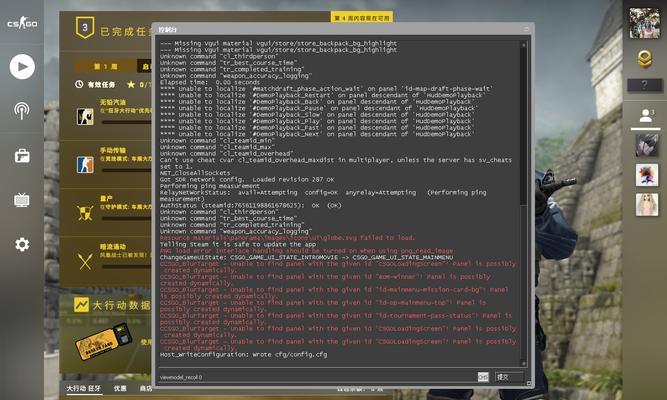This screenshot has height=400, width=667.
Task: Select the 手动传输 mission icon
Action: coord(85,165)
